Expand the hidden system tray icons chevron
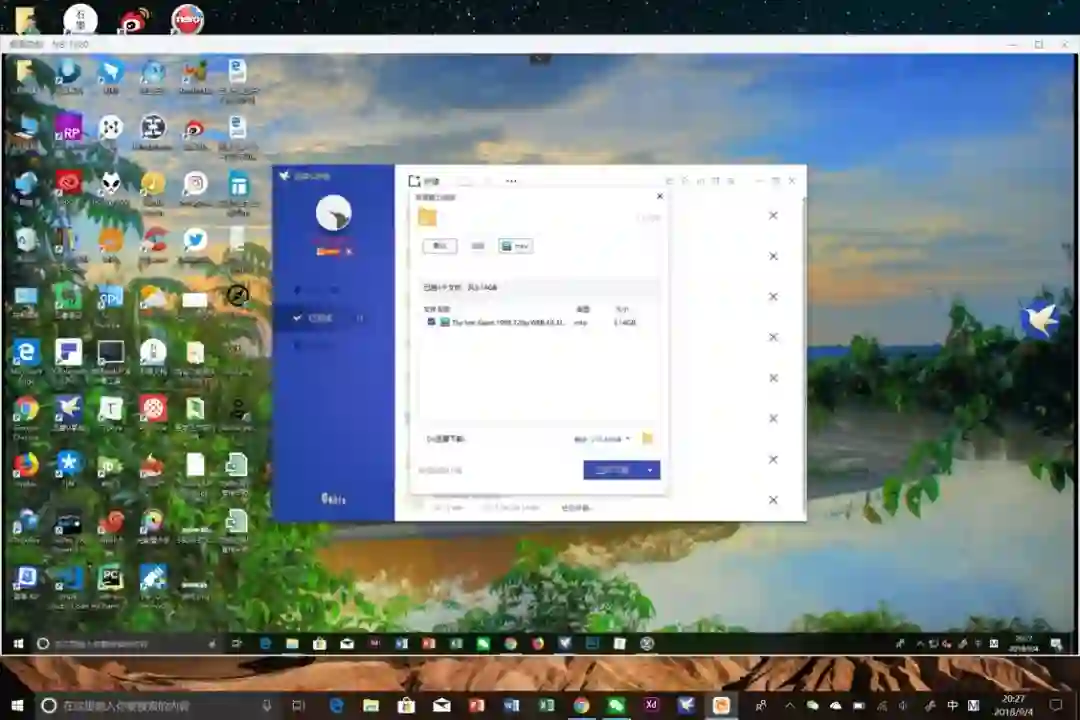This screenshot has width=1080, height=720. click(789, 706)
